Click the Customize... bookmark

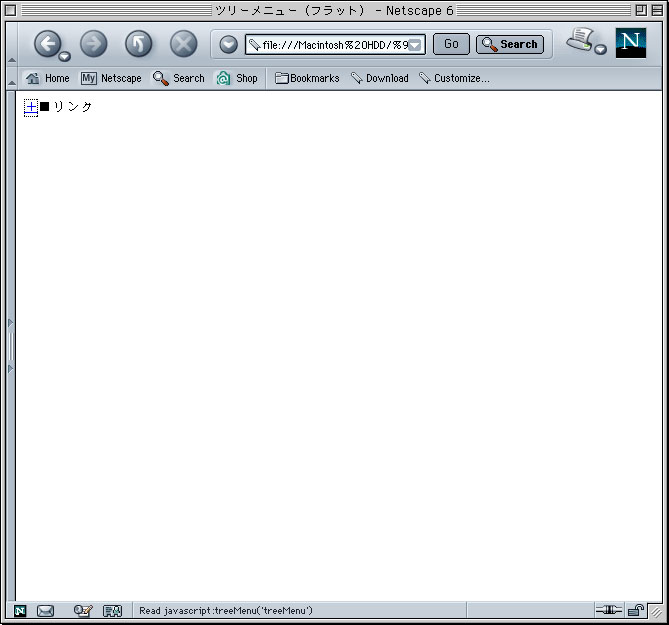point(454,78)
